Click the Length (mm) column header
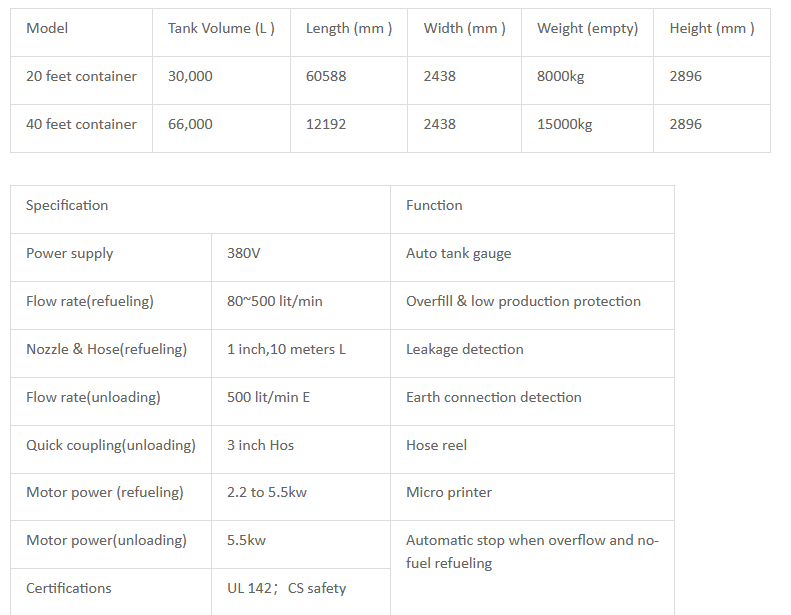Screen dimensions: 791x615 [348, 28]
